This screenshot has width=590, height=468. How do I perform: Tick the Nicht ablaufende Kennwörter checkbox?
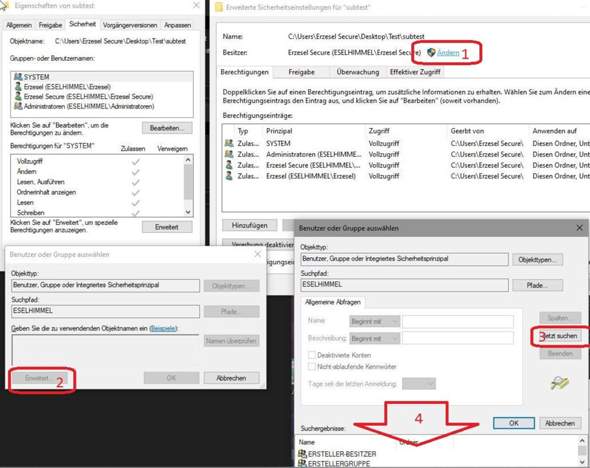click(x=312, y=366)
